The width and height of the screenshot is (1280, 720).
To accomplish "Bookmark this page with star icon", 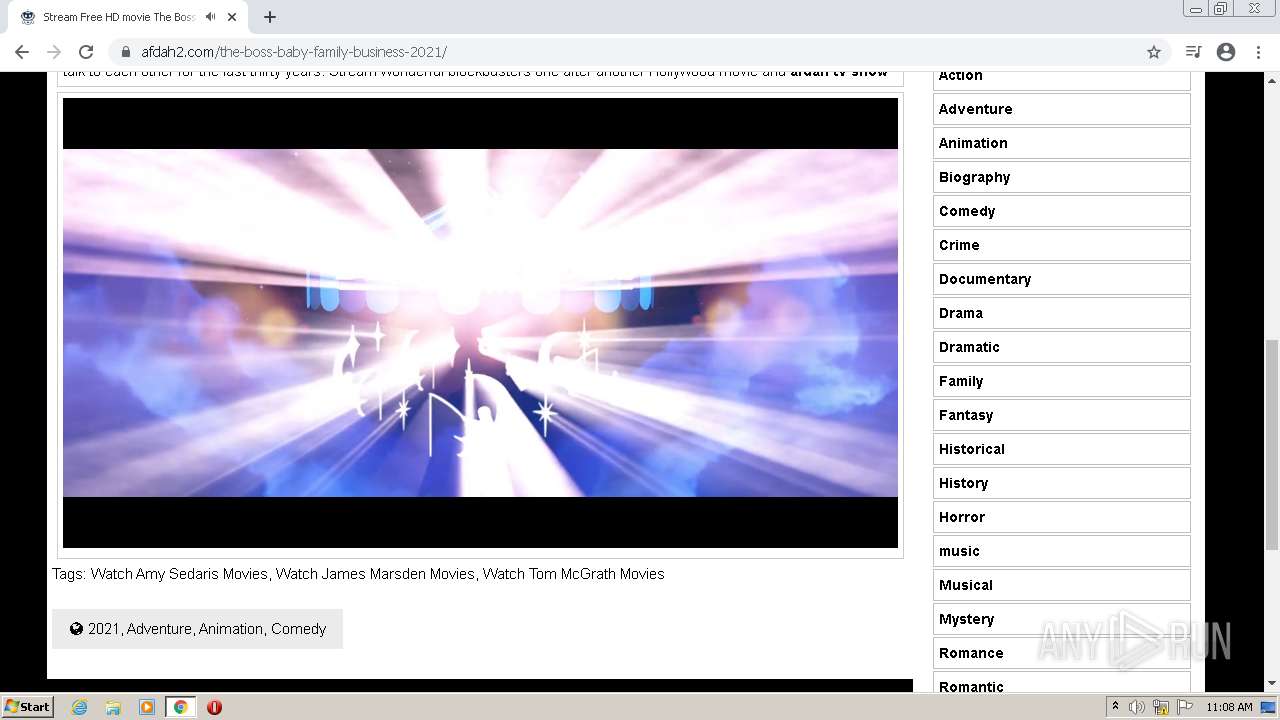I will 1154,52.
